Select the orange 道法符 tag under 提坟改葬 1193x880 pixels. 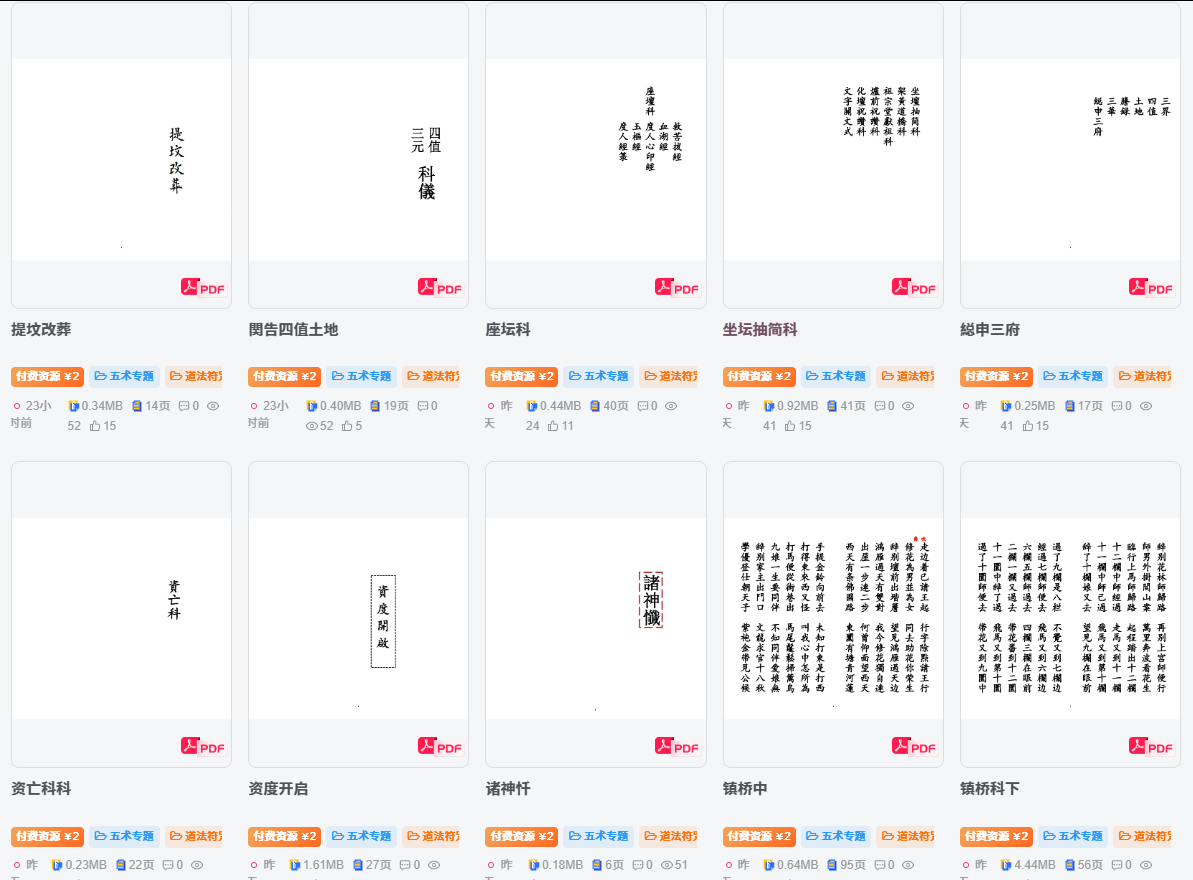click(x=195, y=376)
